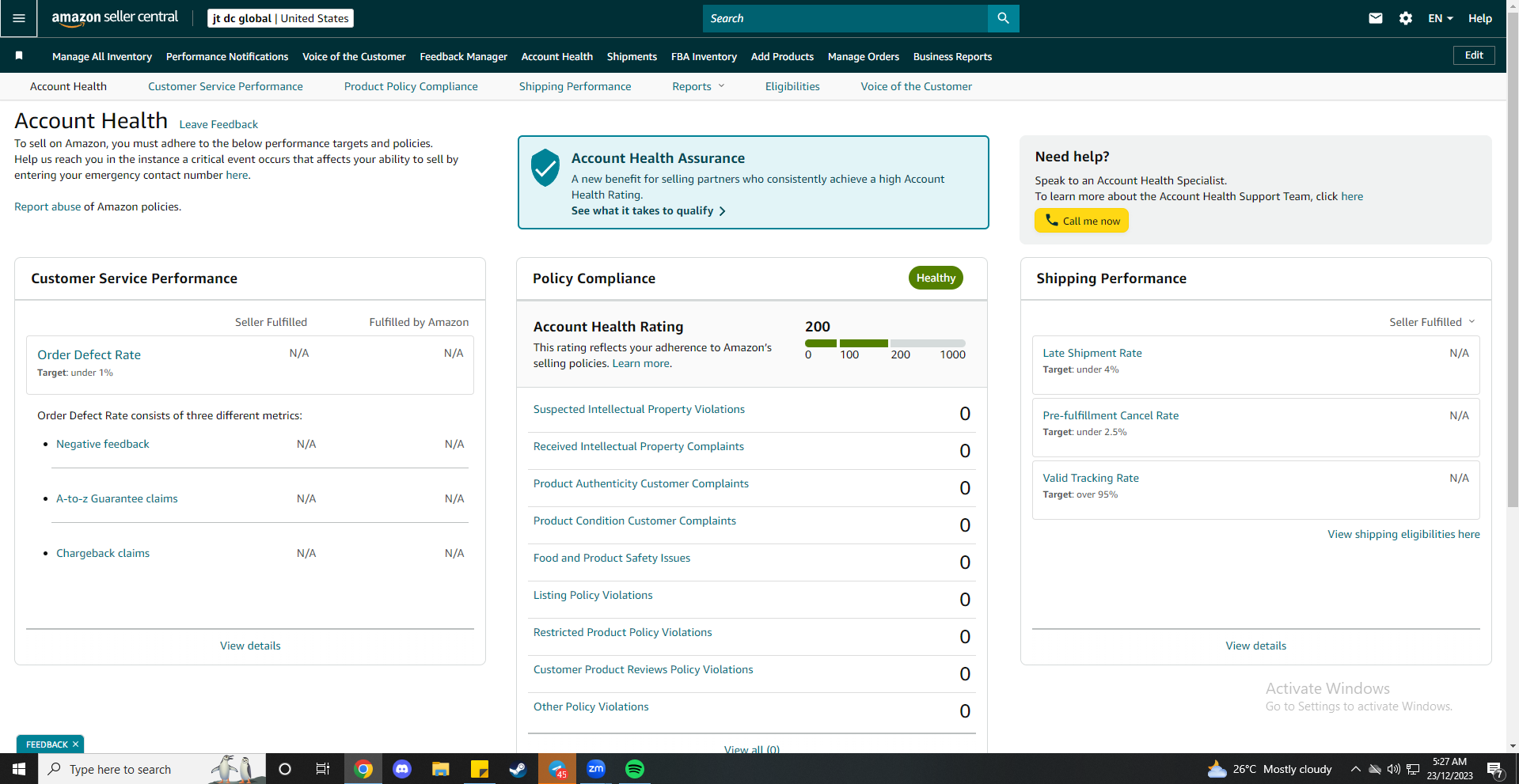Screen dimensions: 1519x784
Task: Click jt dc global United States account switcher
Action: [280, 18]
